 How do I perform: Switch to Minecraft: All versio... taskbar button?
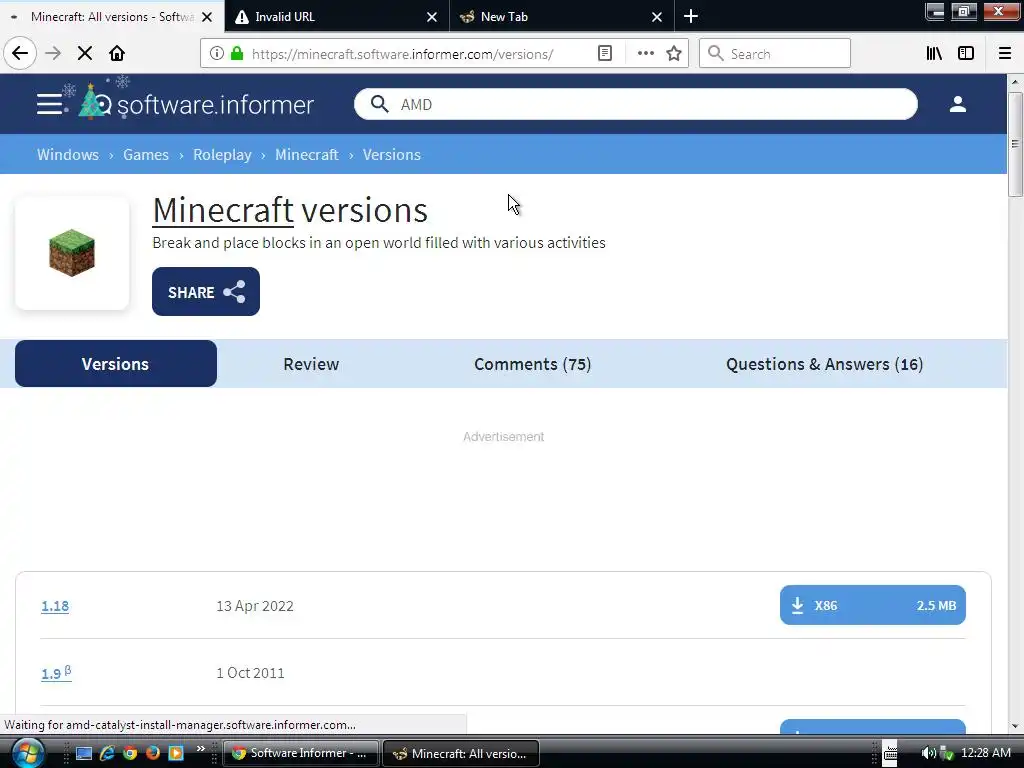click(x=461, y=753)
